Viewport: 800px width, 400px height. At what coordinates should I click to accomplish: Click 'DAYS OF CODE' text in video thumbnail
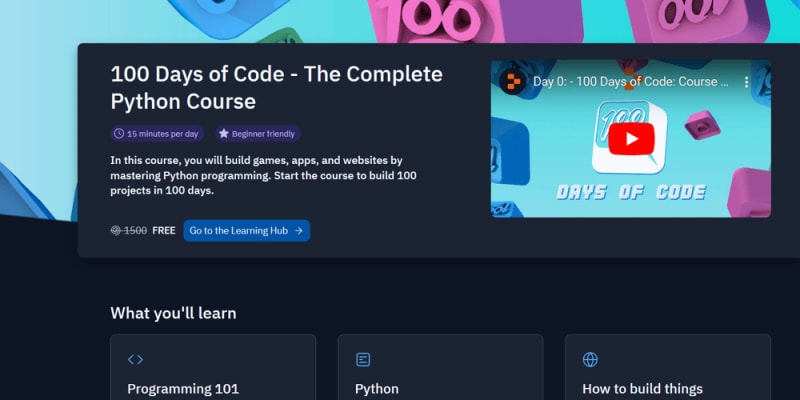(631, 192)
